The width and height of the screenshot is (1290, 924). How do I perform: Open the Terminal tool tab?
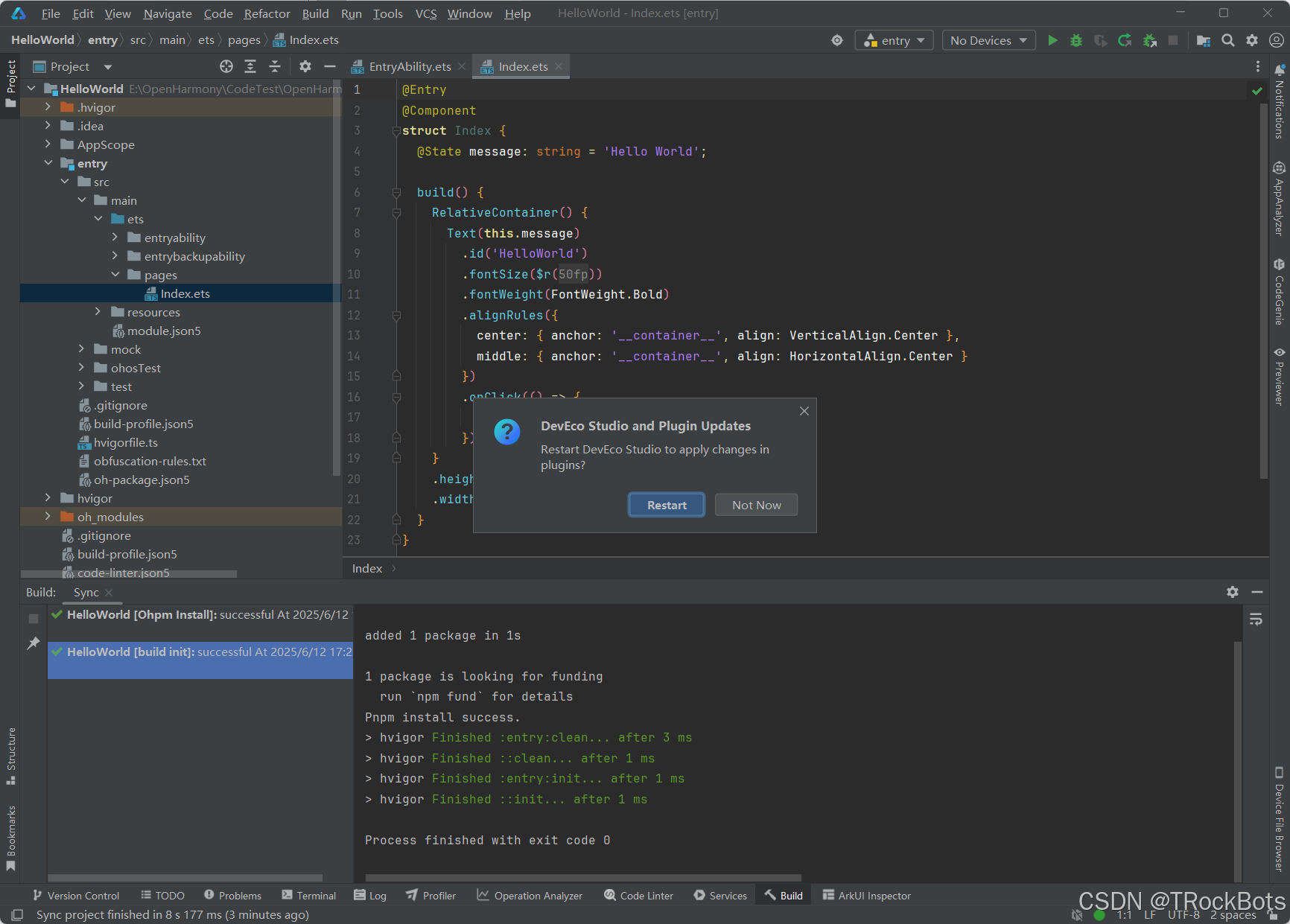[x=309, y=896]
